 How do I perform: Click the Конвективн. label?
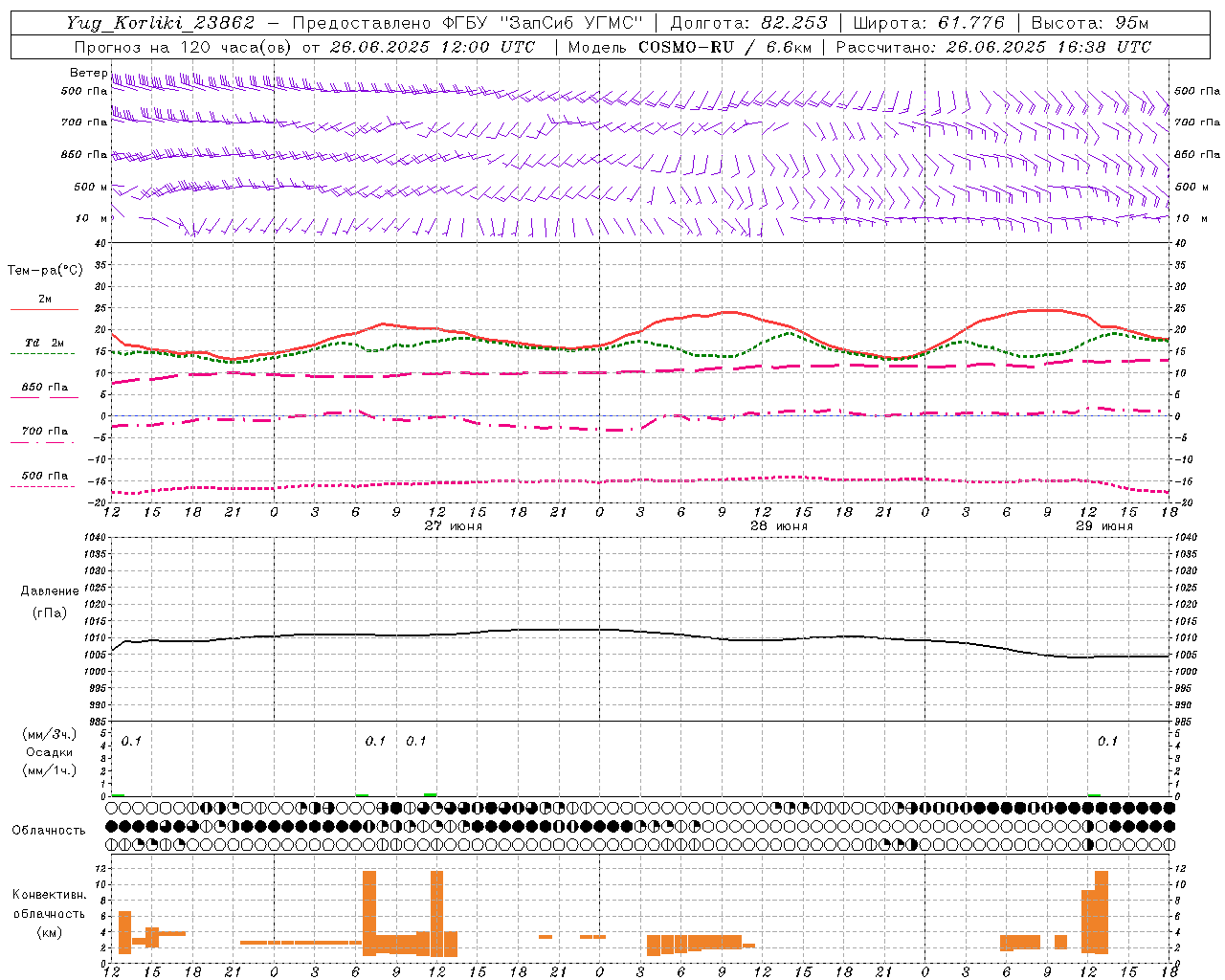tap(49, 895)
